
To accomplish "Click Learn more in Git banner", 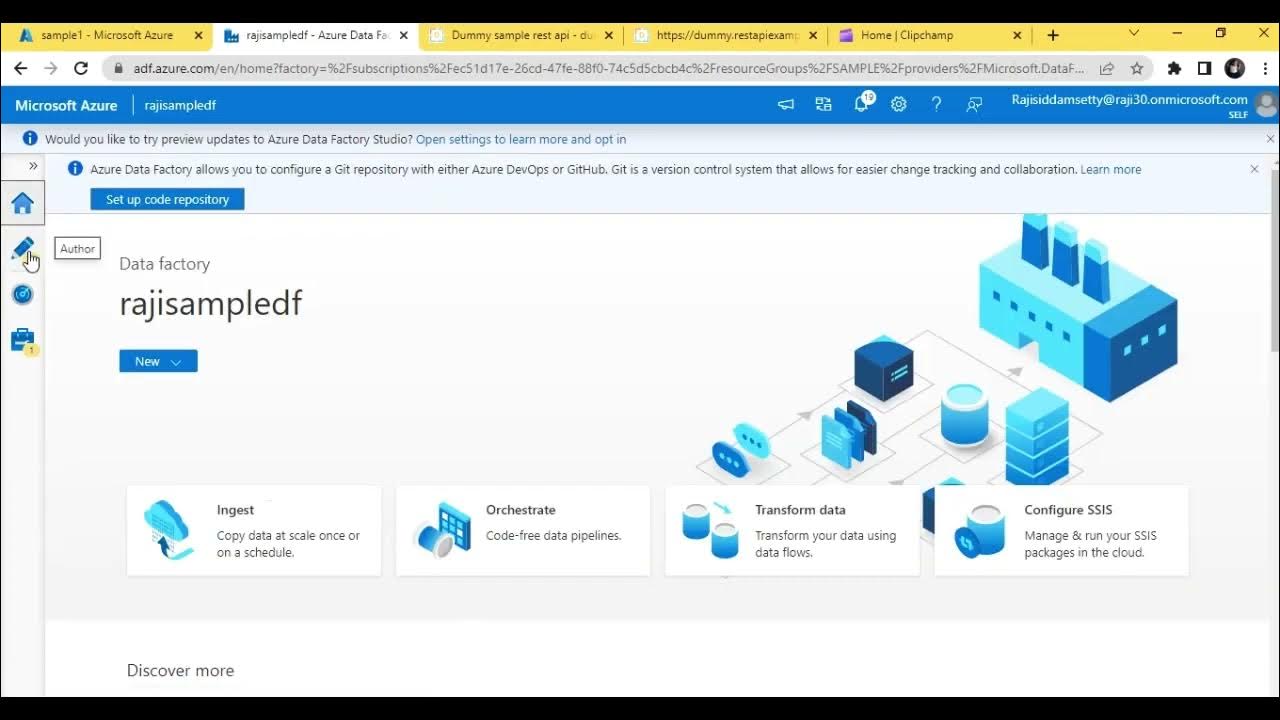I will pos(1111,169).
